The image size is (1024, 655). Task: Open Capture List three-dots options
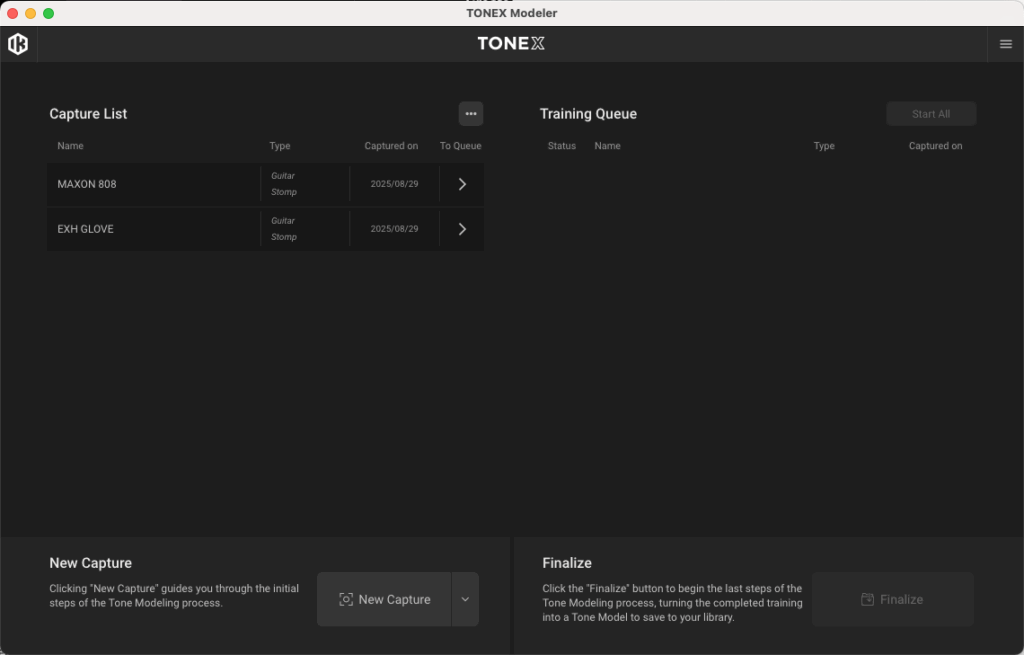pos(471,114)
